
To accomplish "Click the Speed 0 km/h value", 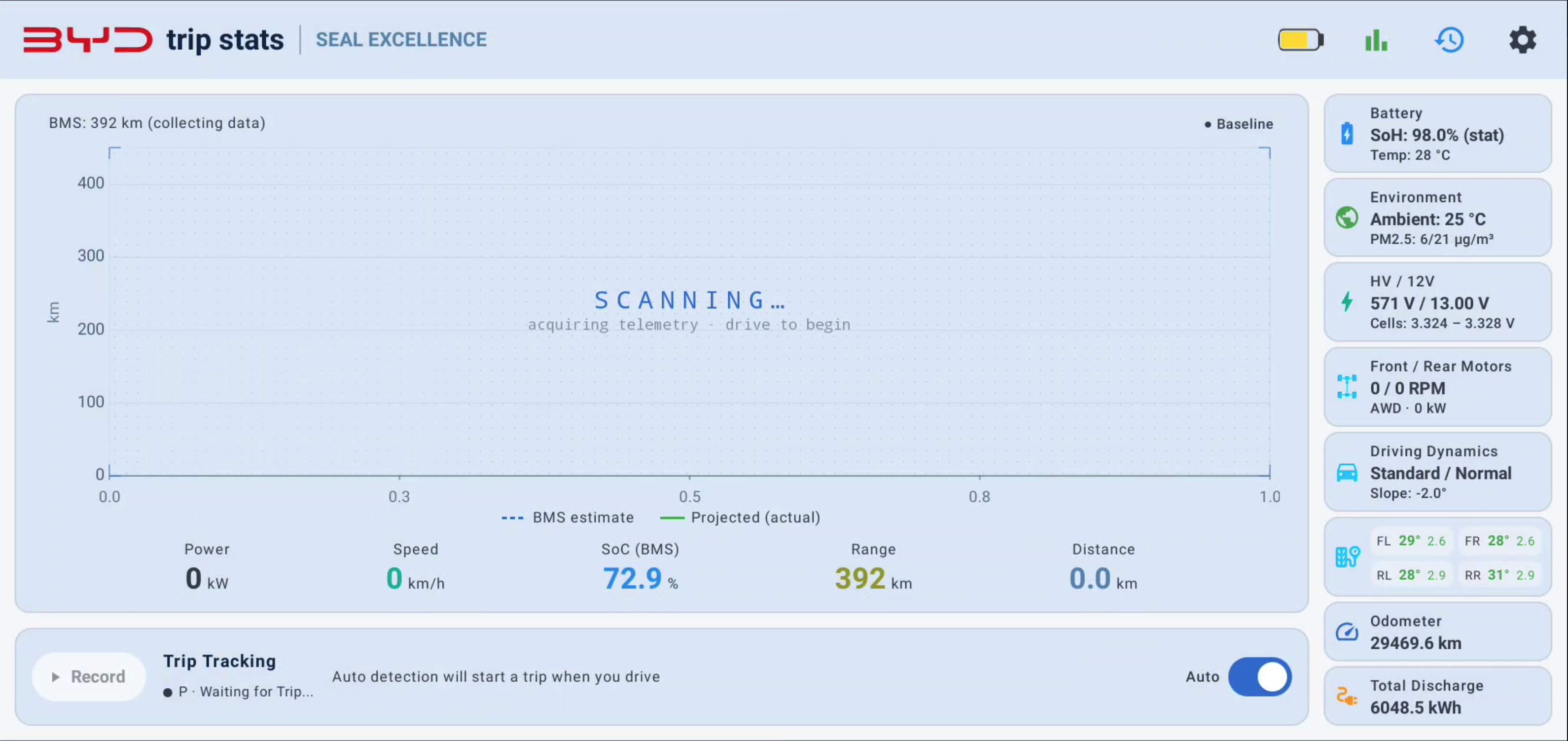I will pos(415,578).
